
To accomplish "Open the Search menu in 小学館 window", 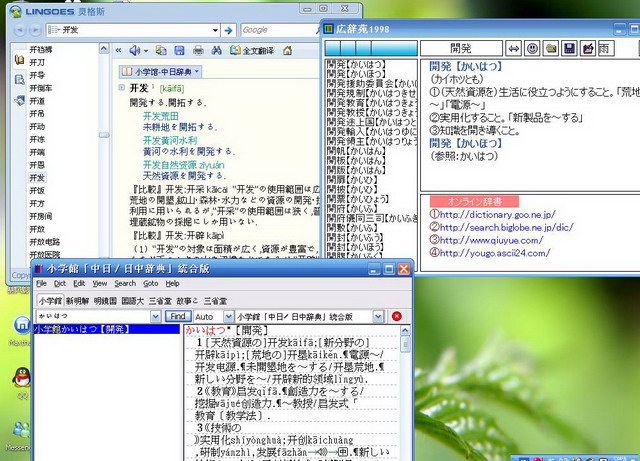I will (125, 283).
